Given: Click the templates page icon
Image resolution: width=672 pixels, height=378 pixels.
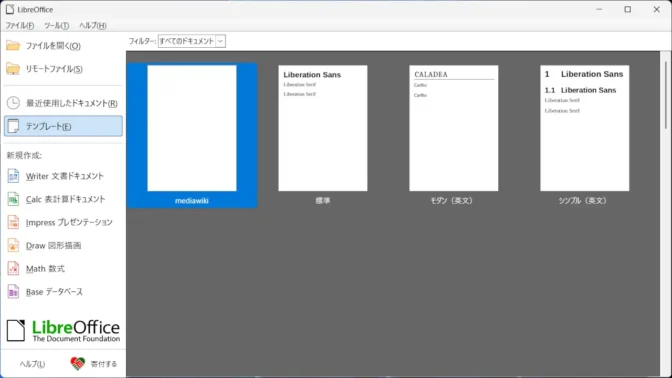Looking at the screenshot, I should pos(13,126).
